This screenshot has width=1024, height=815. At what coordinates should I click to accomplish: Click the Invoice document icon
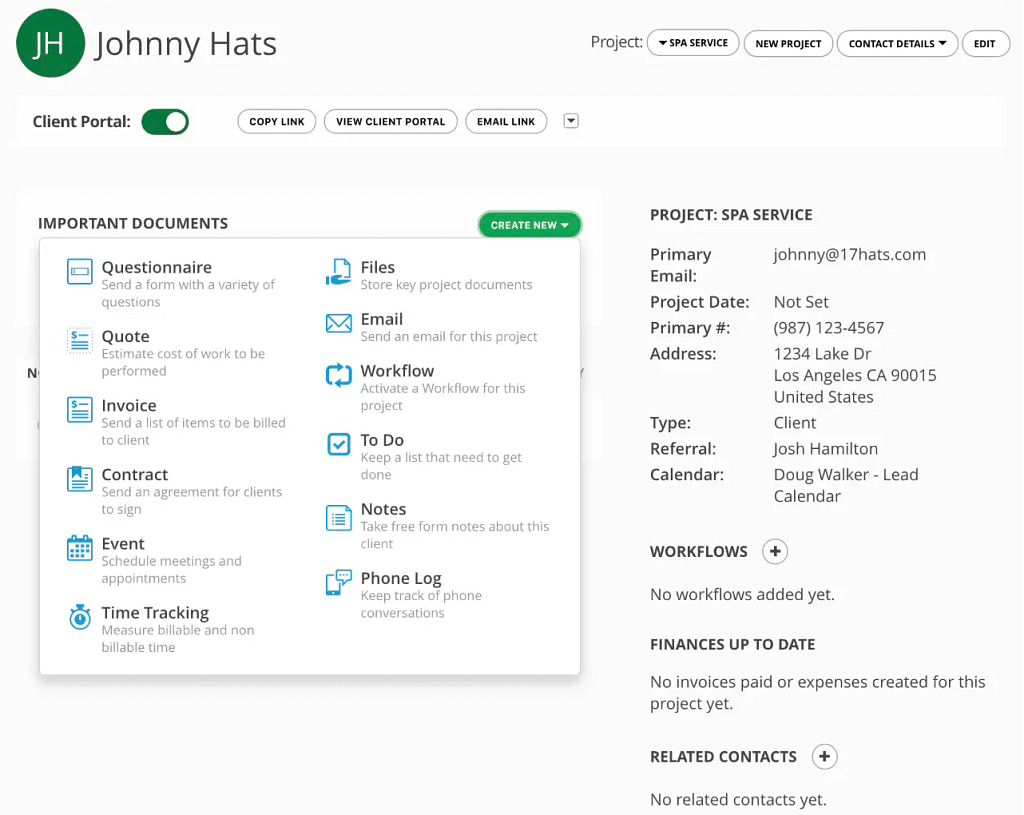pos(80,409)
